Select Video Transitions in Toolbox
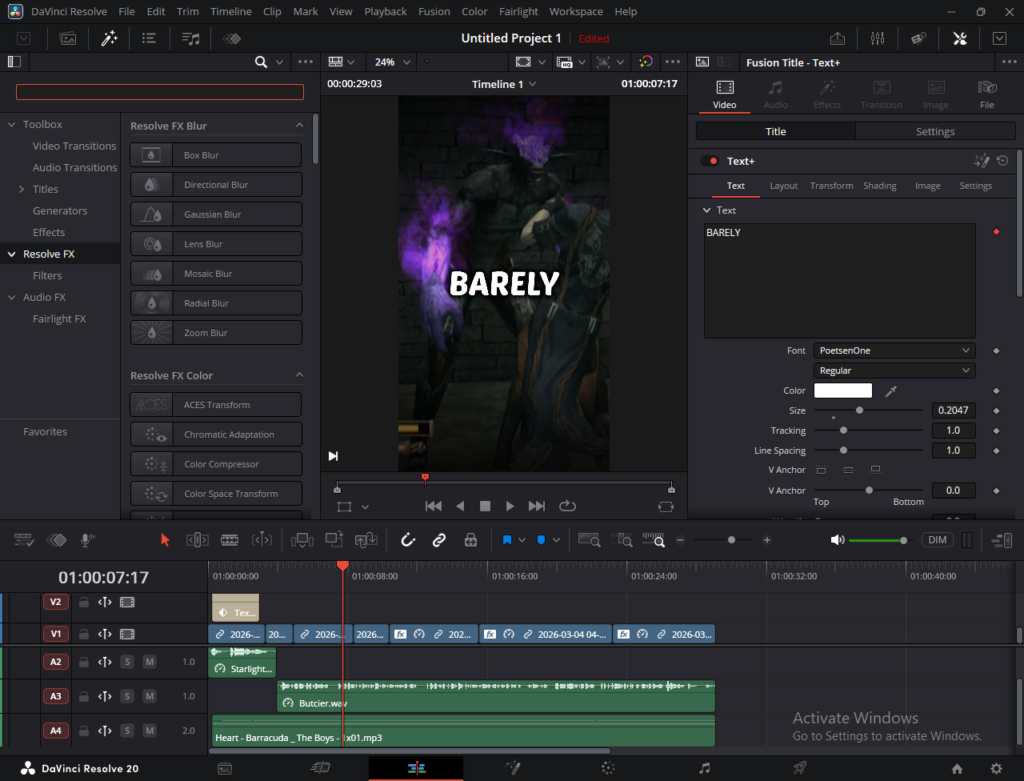Image resolution: width=1024 pixels, height=781 pixels. pyautogui.click(x=74, y=146)
